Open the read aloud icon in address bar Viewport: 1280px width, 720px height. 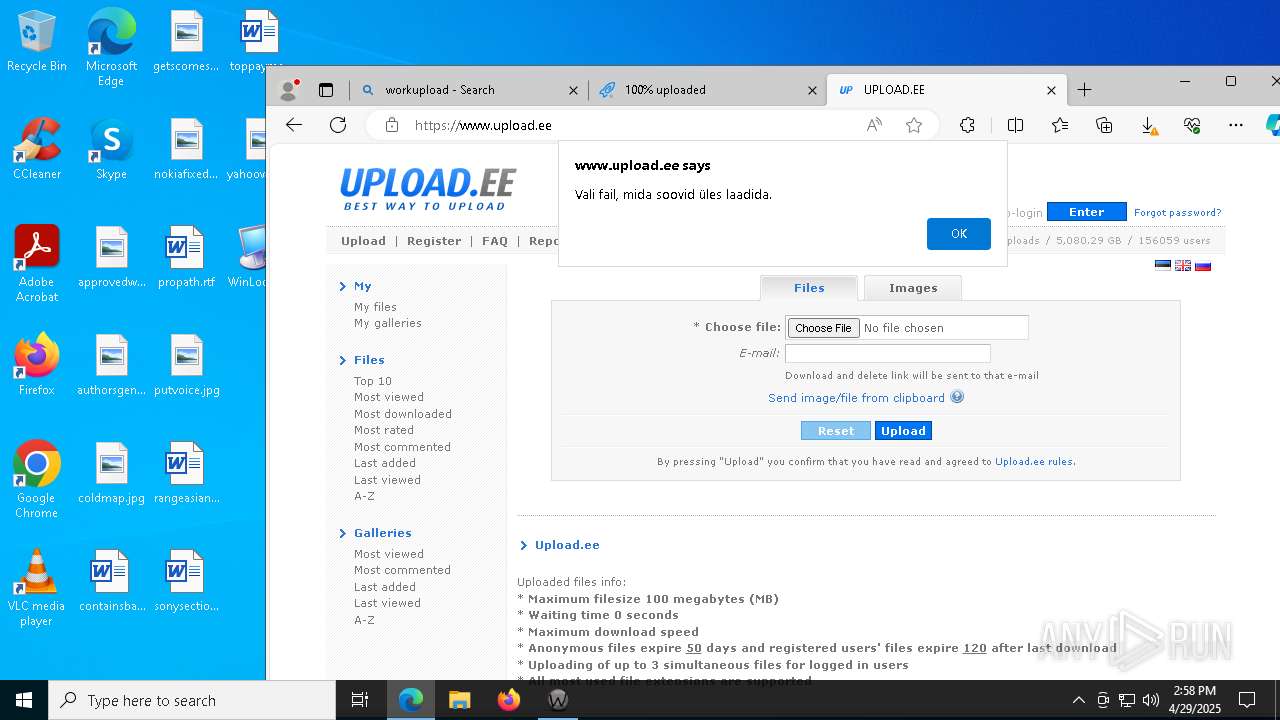874,125
